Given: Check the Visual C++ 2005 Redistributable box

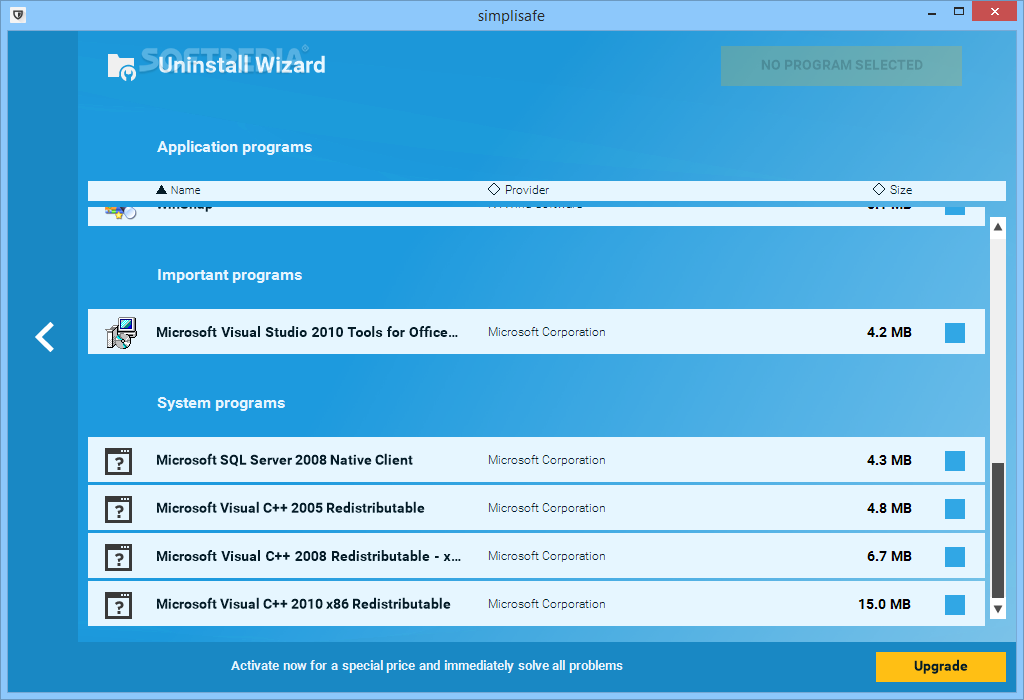Looking at the screenshot, I should (955, 509).
